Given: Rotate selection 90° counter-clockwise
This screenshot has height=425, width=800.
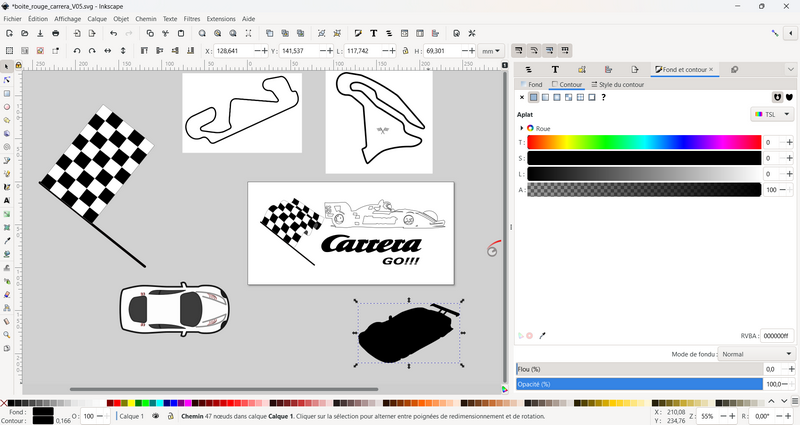Looking at the screenshot, I should [x=77, y=51].
